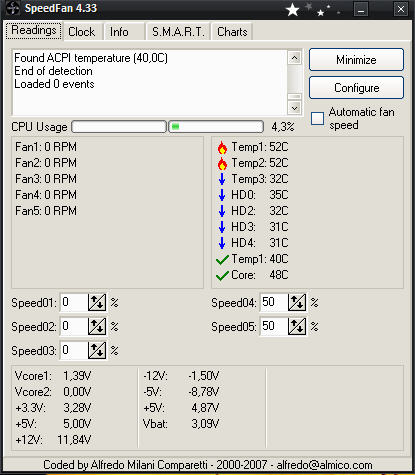
Task: Click the '+5V: 4,87V' reading
Action: click(181, 408)
